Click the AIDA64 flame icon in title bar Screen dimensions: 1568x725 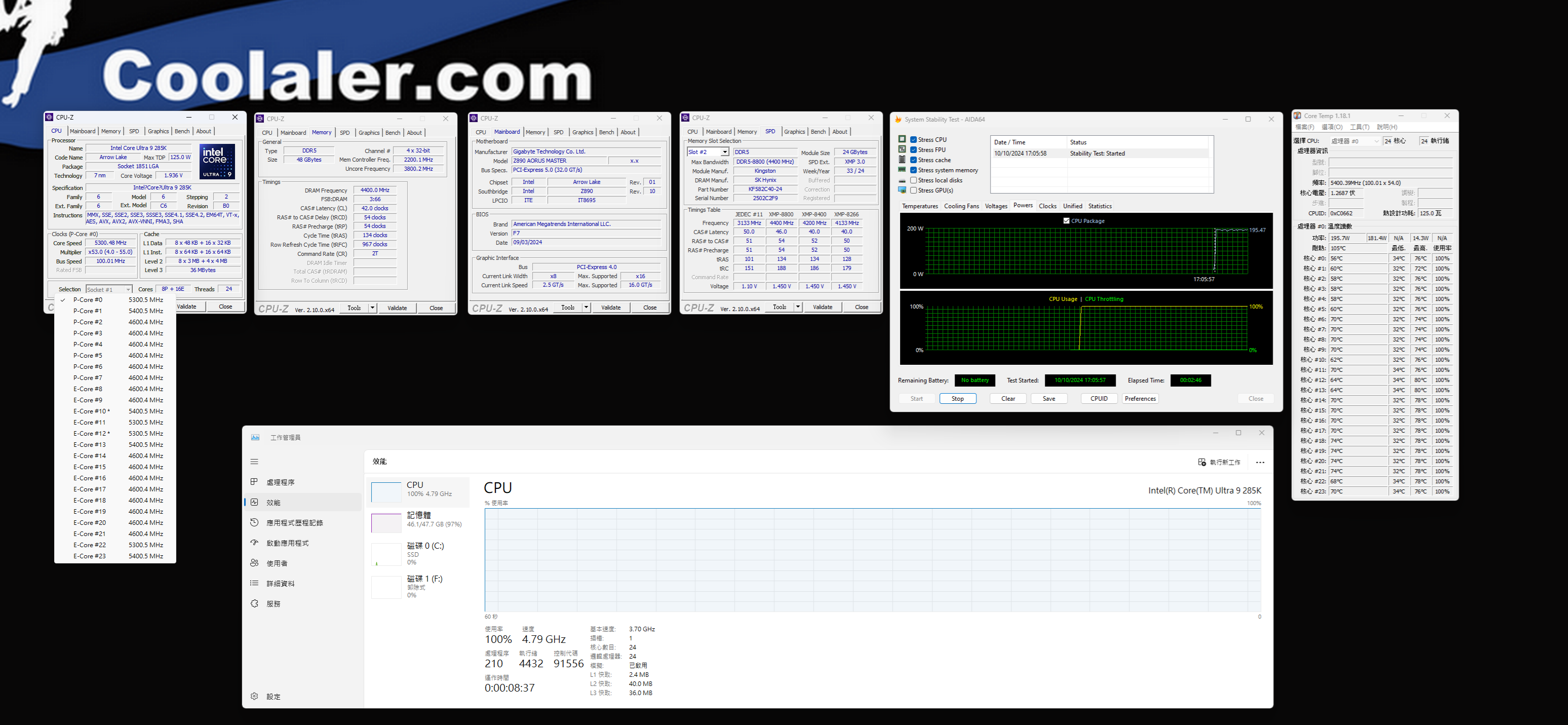[898, 119]
